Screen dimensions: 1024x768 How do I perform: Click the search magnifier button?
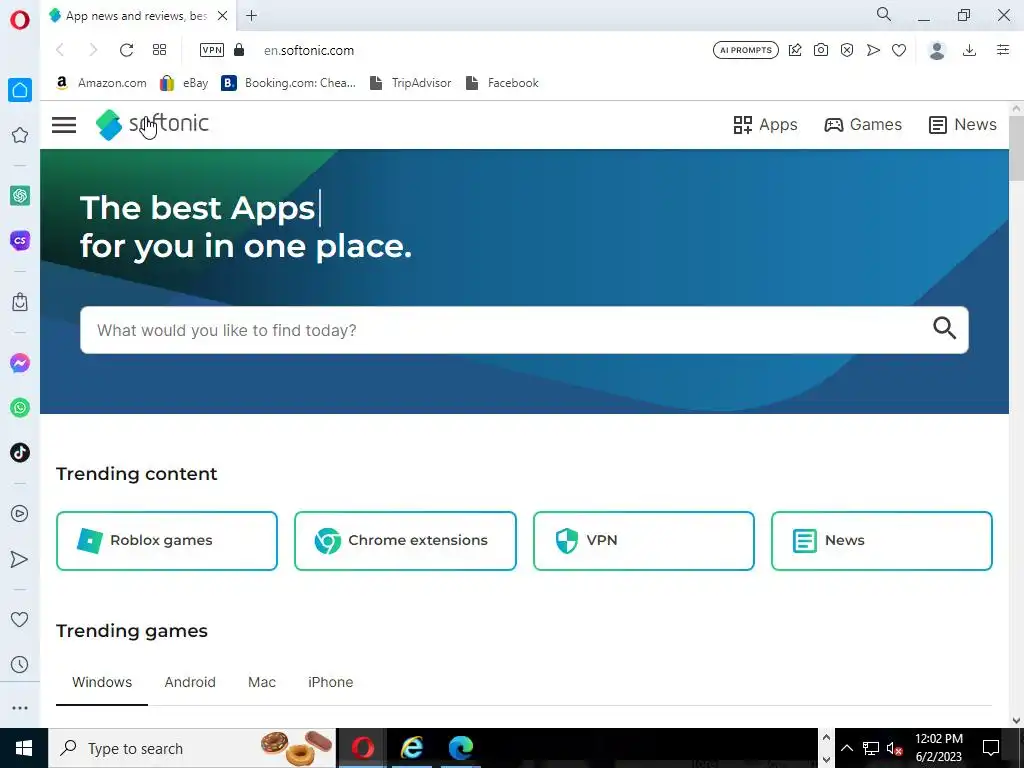point(944,328)
